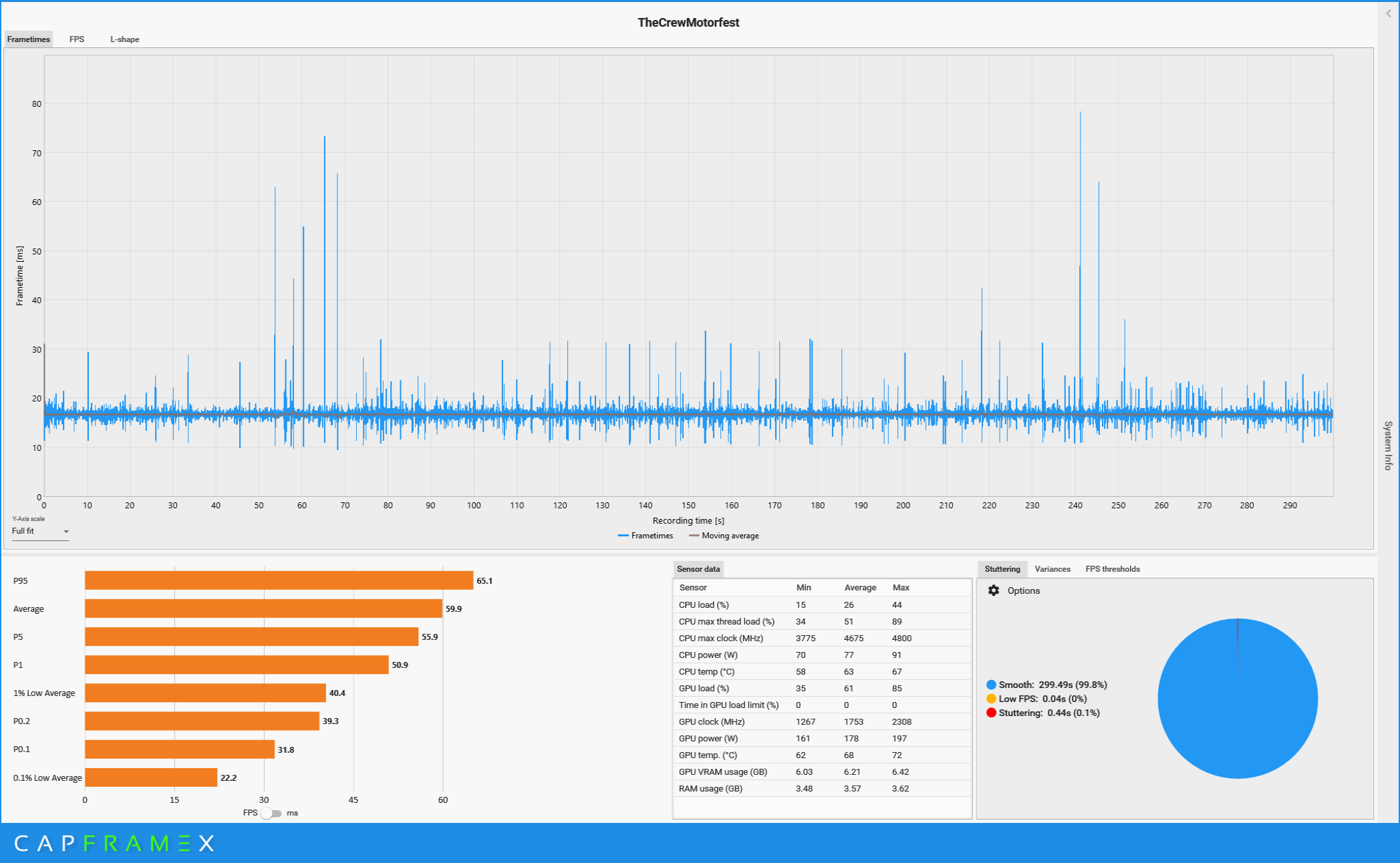Click the CapFrameX logo in footer

(x=114, y=844)
